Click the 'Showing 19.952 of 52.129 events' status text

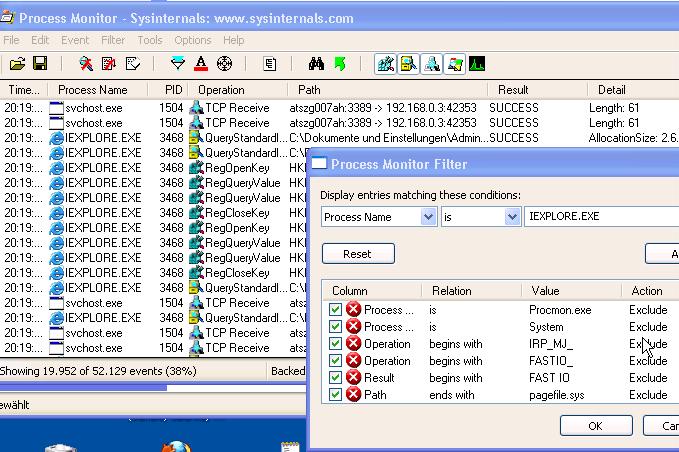tap(98, 371)
